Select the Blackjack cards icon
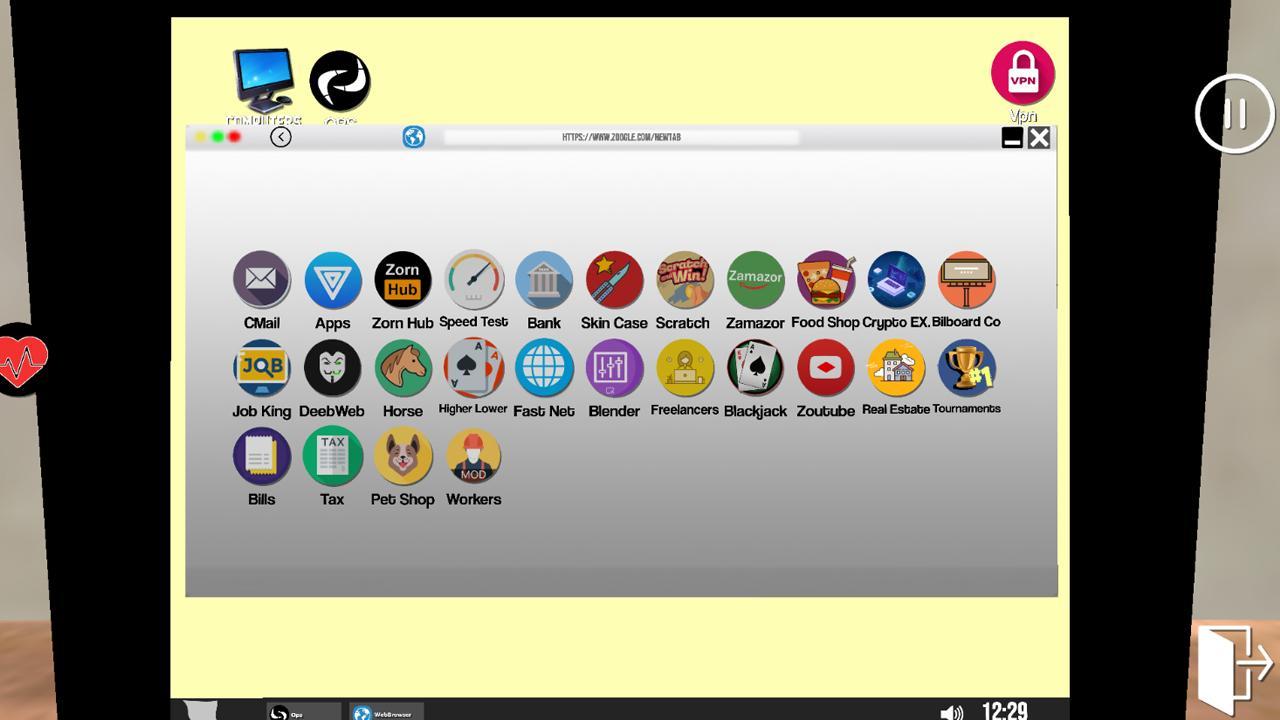Image resolution: width=1280 pixels, height=720 pixels. point(755,368)
